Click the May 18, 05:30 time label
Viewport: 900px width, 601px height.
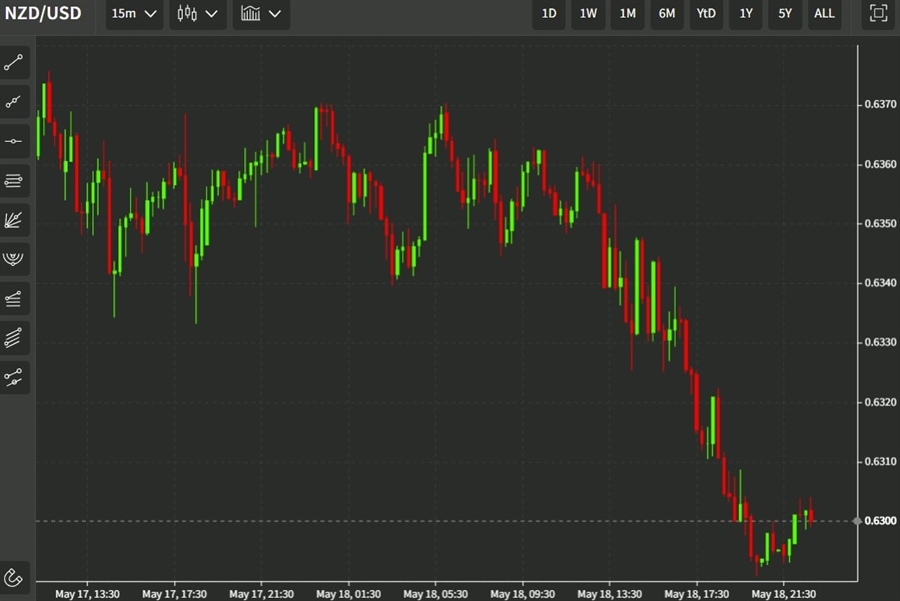click(x=436, y=594)
